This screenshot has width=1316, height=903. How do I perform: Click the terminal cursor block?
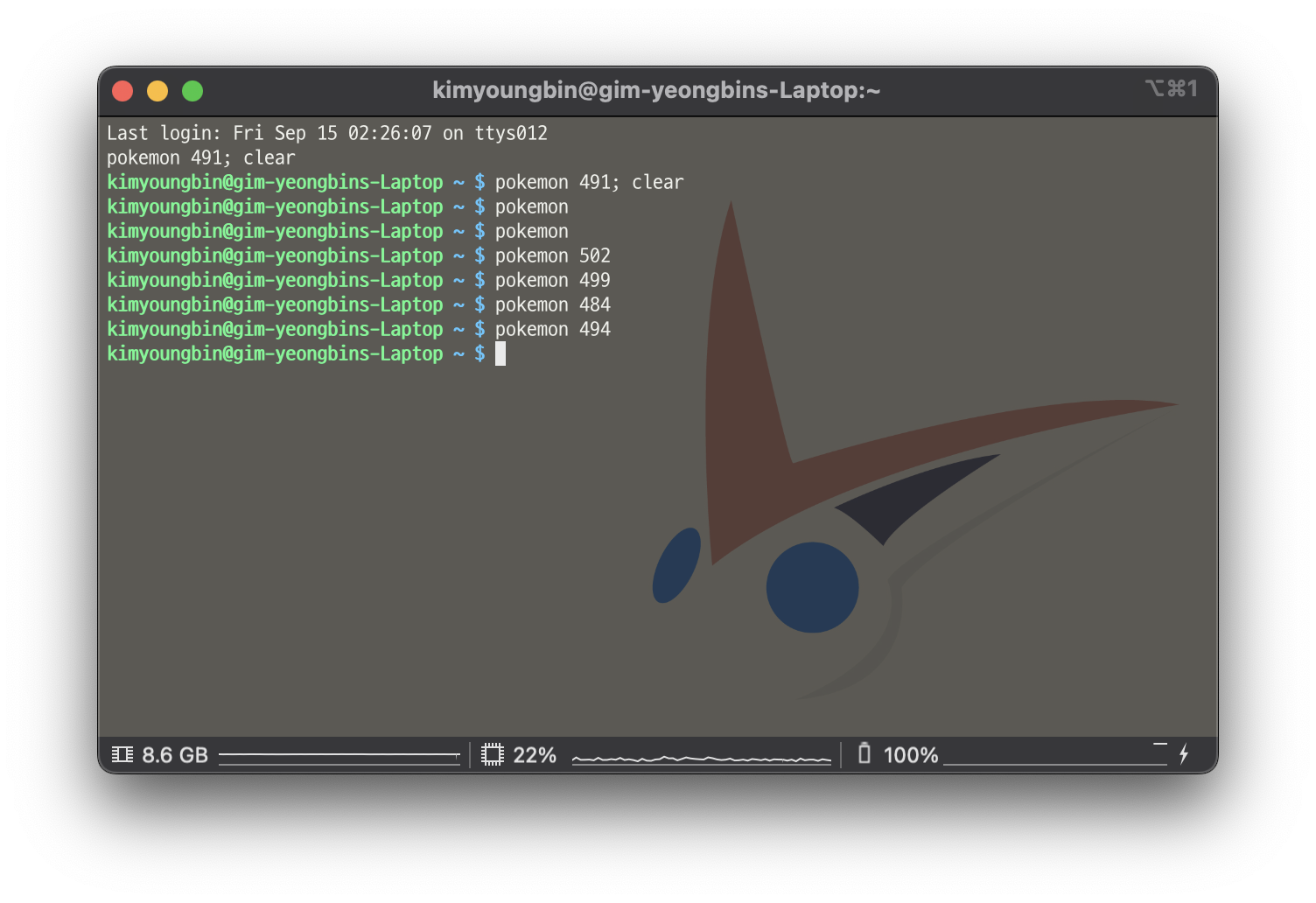coord(500,353)
